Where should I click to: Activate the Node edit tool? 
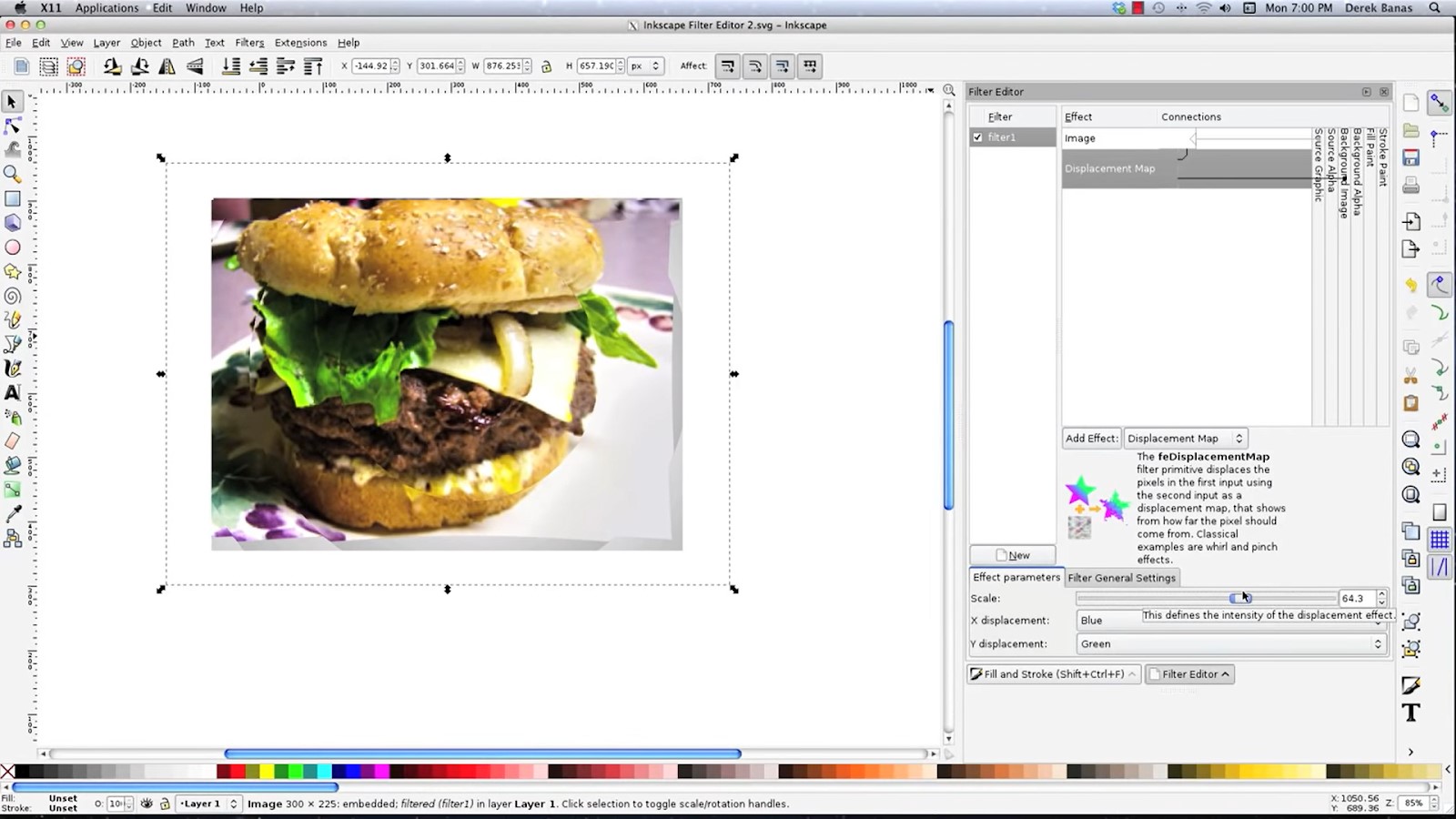(13, 126)
